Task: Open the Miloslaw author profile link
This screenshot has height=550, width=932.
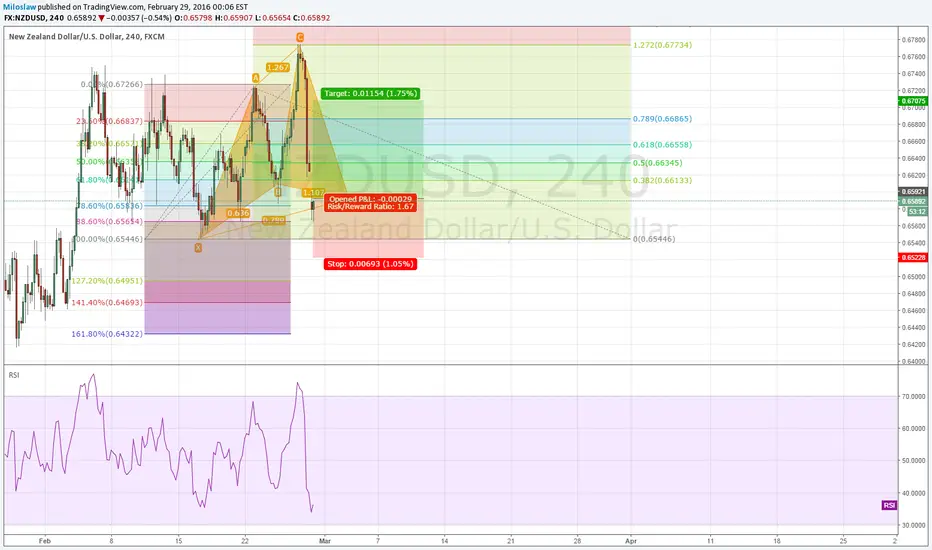Action: [x=20, y=7]
